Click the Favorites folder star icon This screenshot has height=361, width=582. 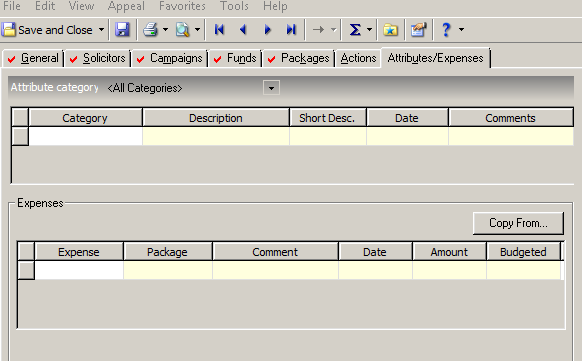pos(390,30)
